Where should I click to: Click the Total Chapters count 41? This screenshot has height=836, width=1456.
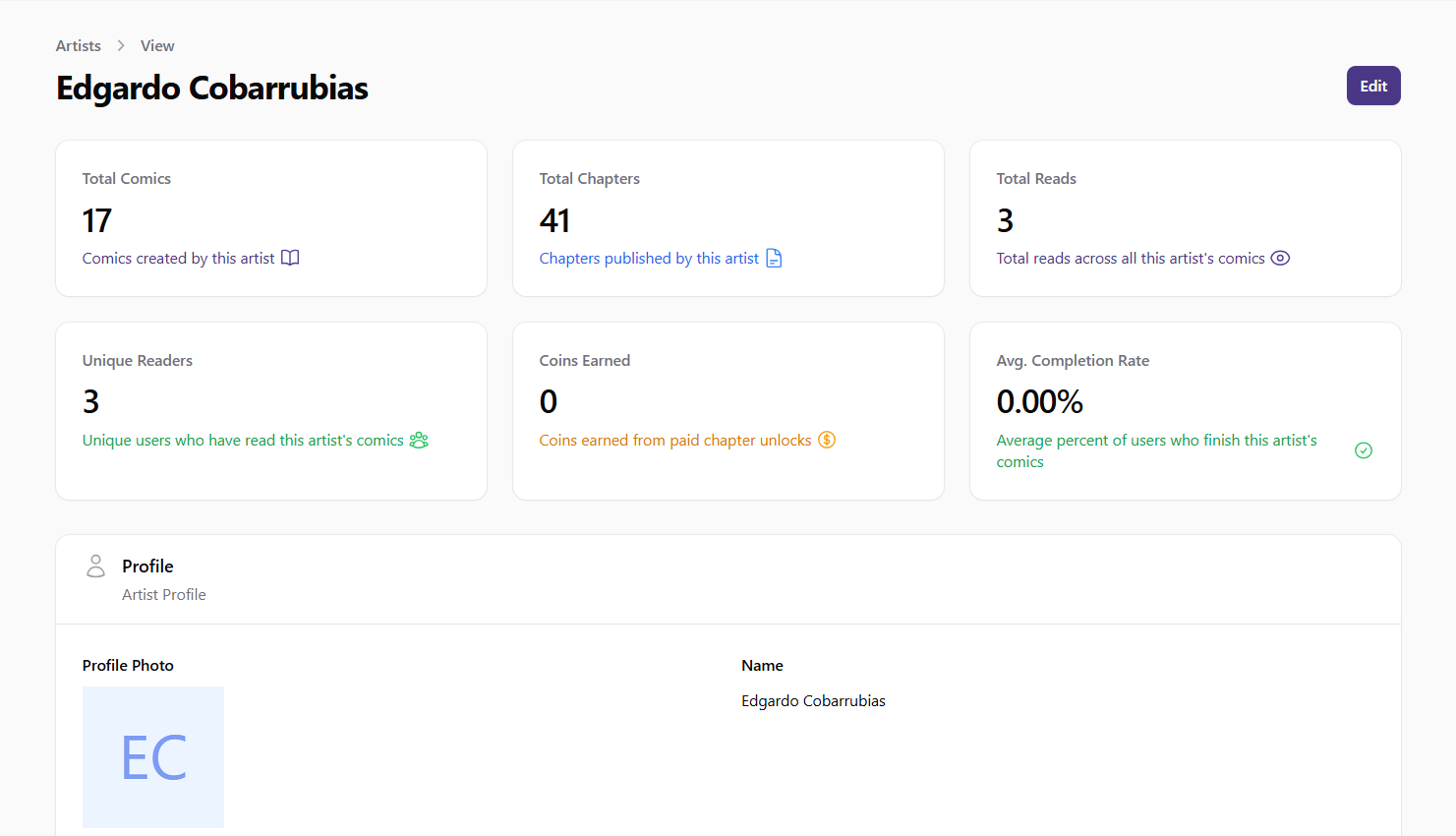tap(554, 220)
